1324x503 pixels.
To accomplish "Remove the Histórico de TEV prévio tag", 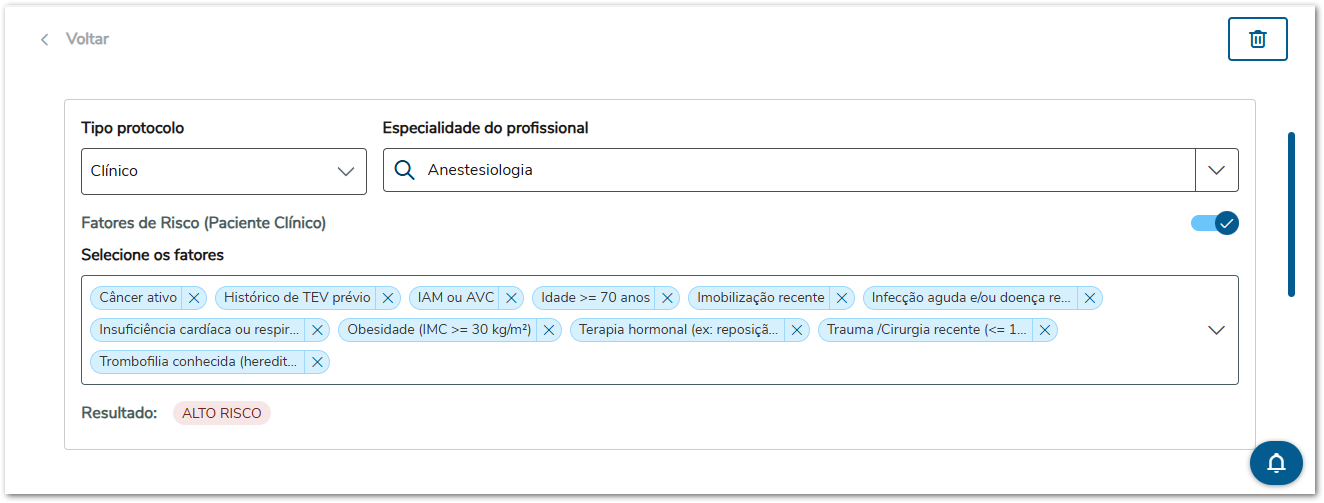I will (388, 297).
